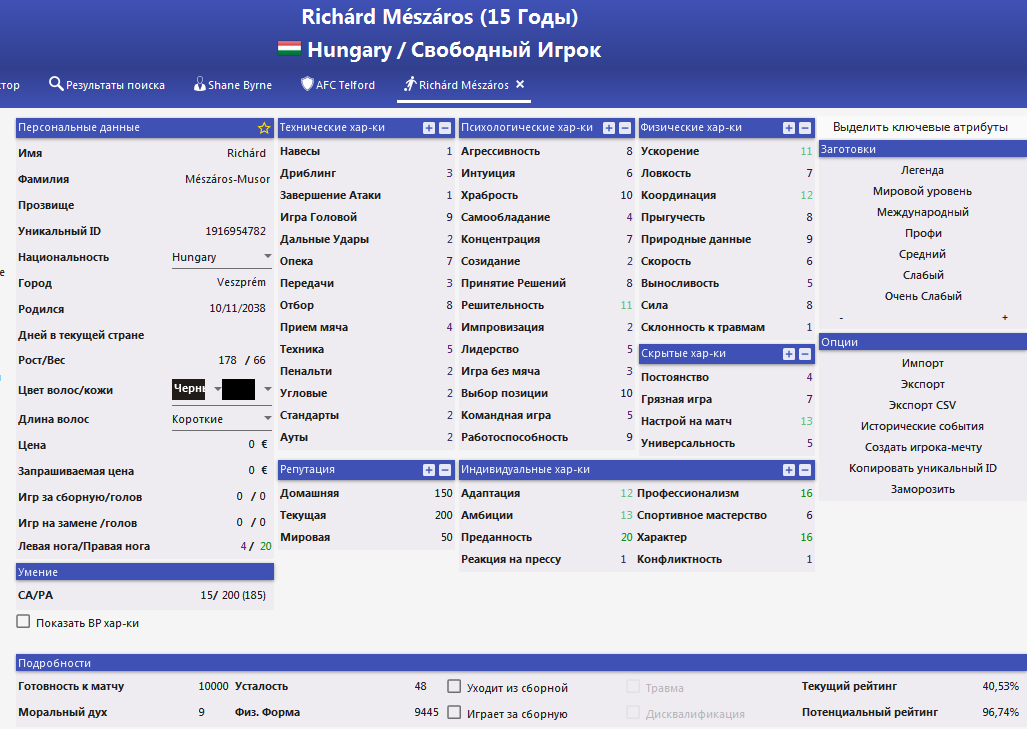Screen dimensions: 1027x729
Task: Click the Экспорт CSV option
Action: coord(922,405)
